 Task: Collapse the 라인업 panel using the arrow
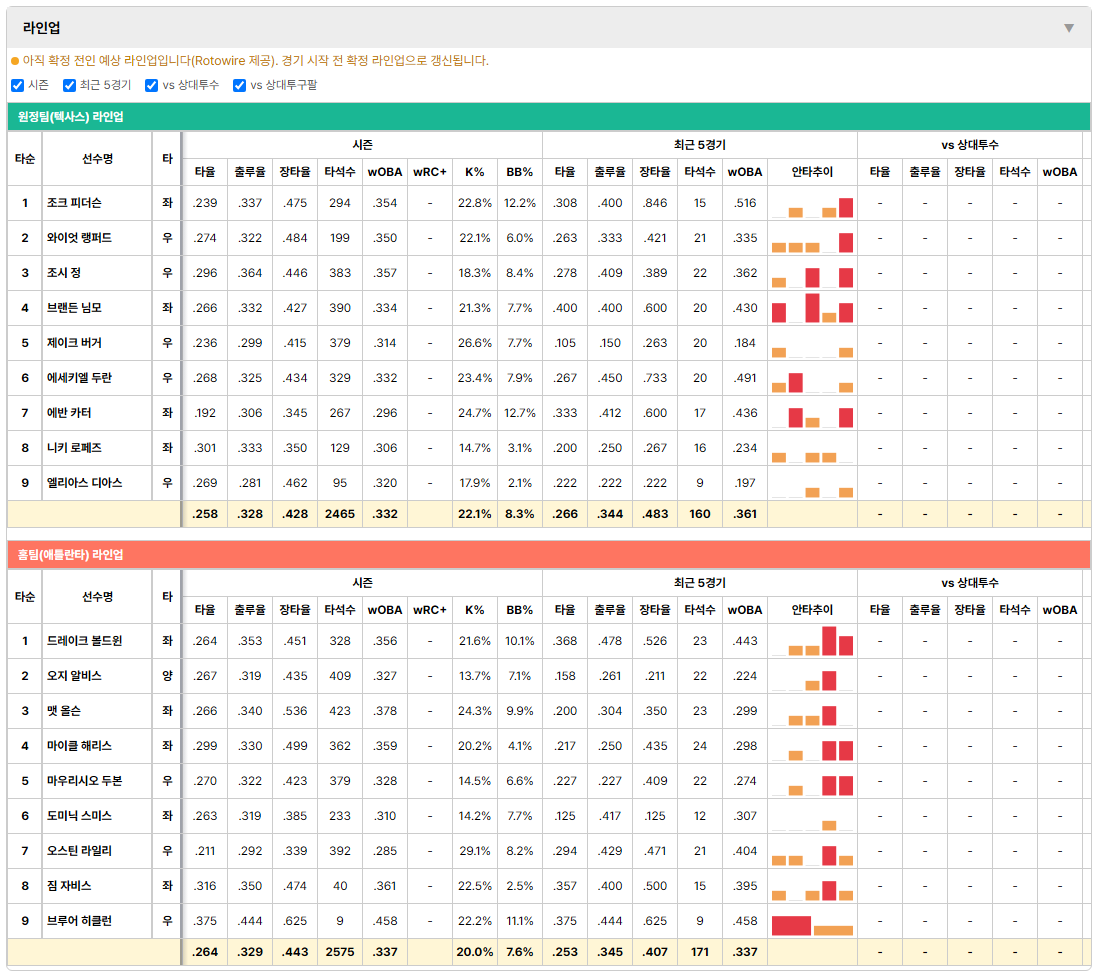coord(1069,28)
